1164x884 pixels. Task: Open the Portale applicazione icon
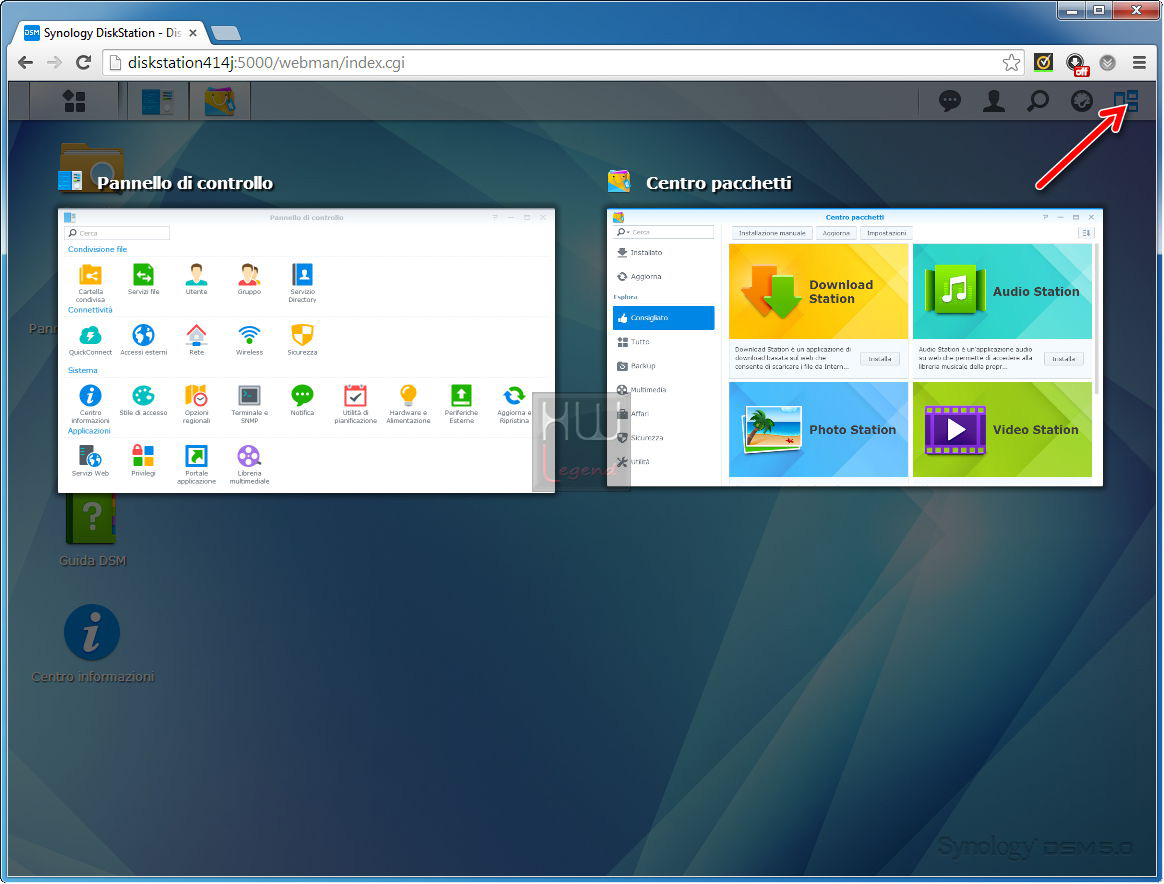196,465
